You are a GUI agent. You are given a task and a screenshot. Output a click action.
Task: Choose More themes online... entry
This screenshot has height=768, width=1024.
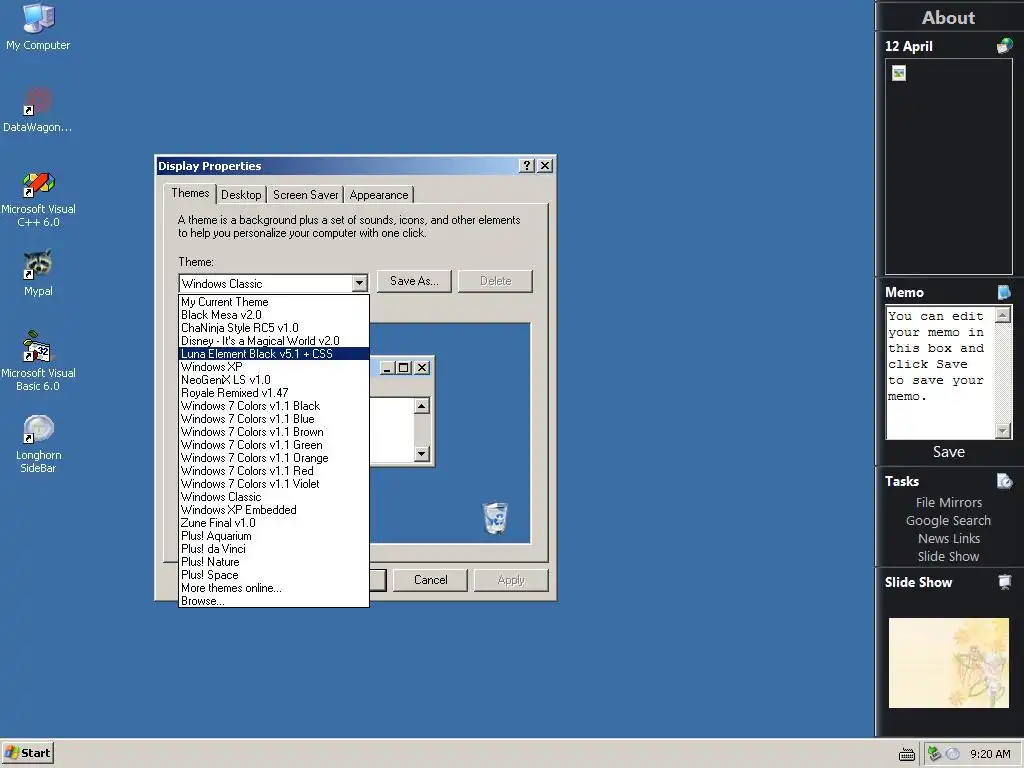click(274, 588)
